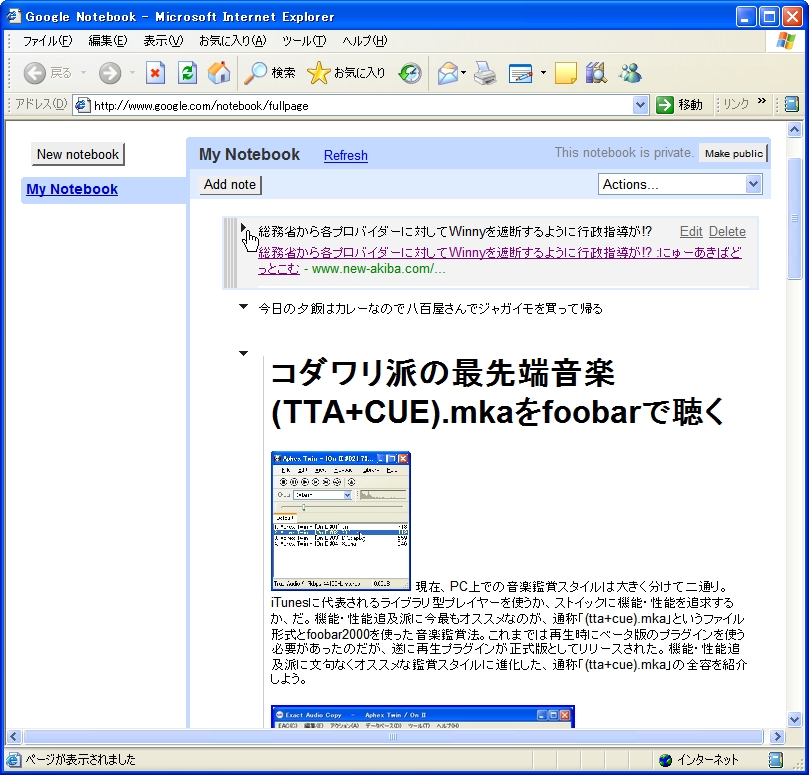Open the Mail button dropdown arrow
809x775 pixels.
click(x=463, y=73)
